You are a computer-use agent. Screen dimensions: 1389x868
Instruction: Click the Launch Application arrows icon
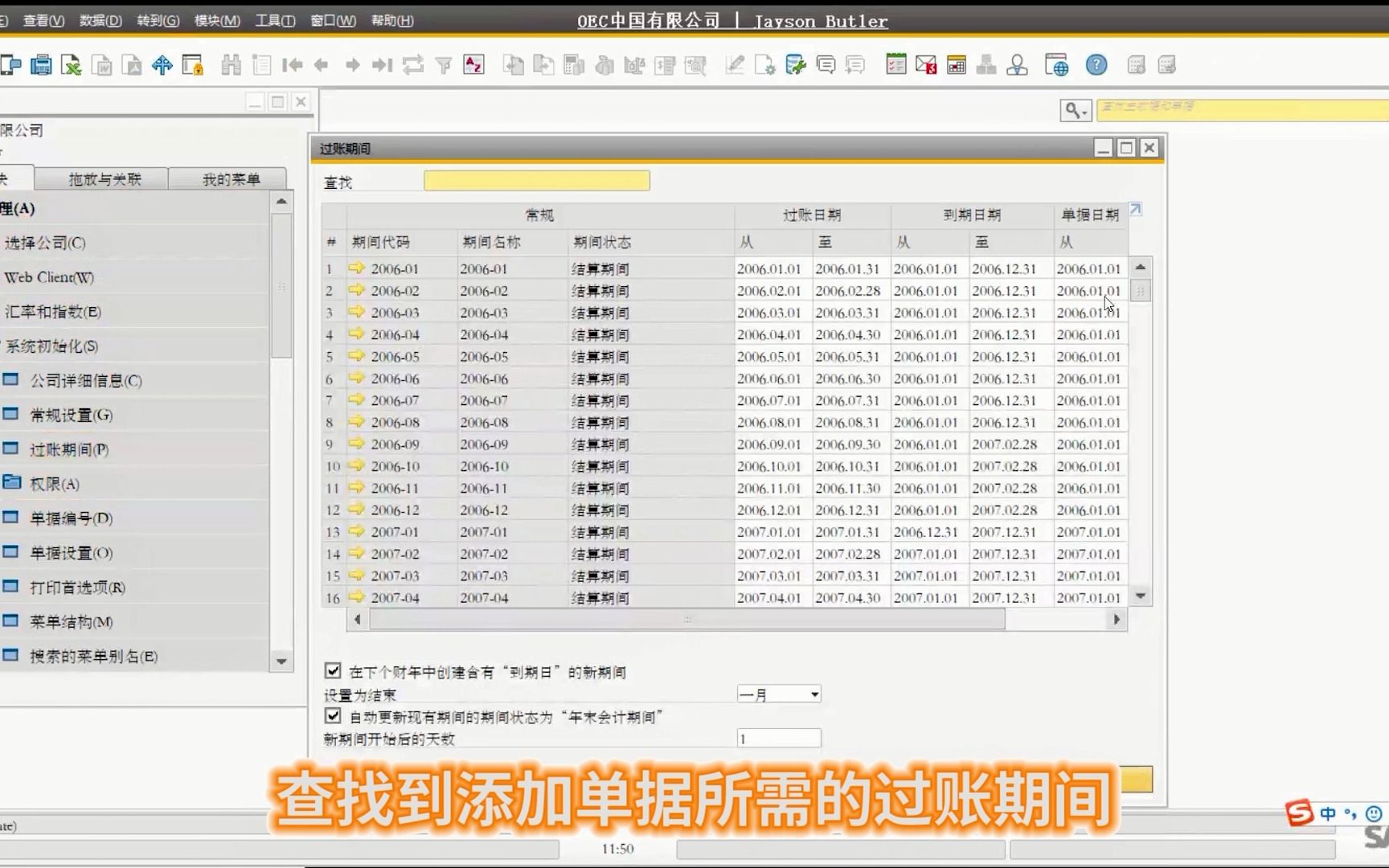pos(162,65)
